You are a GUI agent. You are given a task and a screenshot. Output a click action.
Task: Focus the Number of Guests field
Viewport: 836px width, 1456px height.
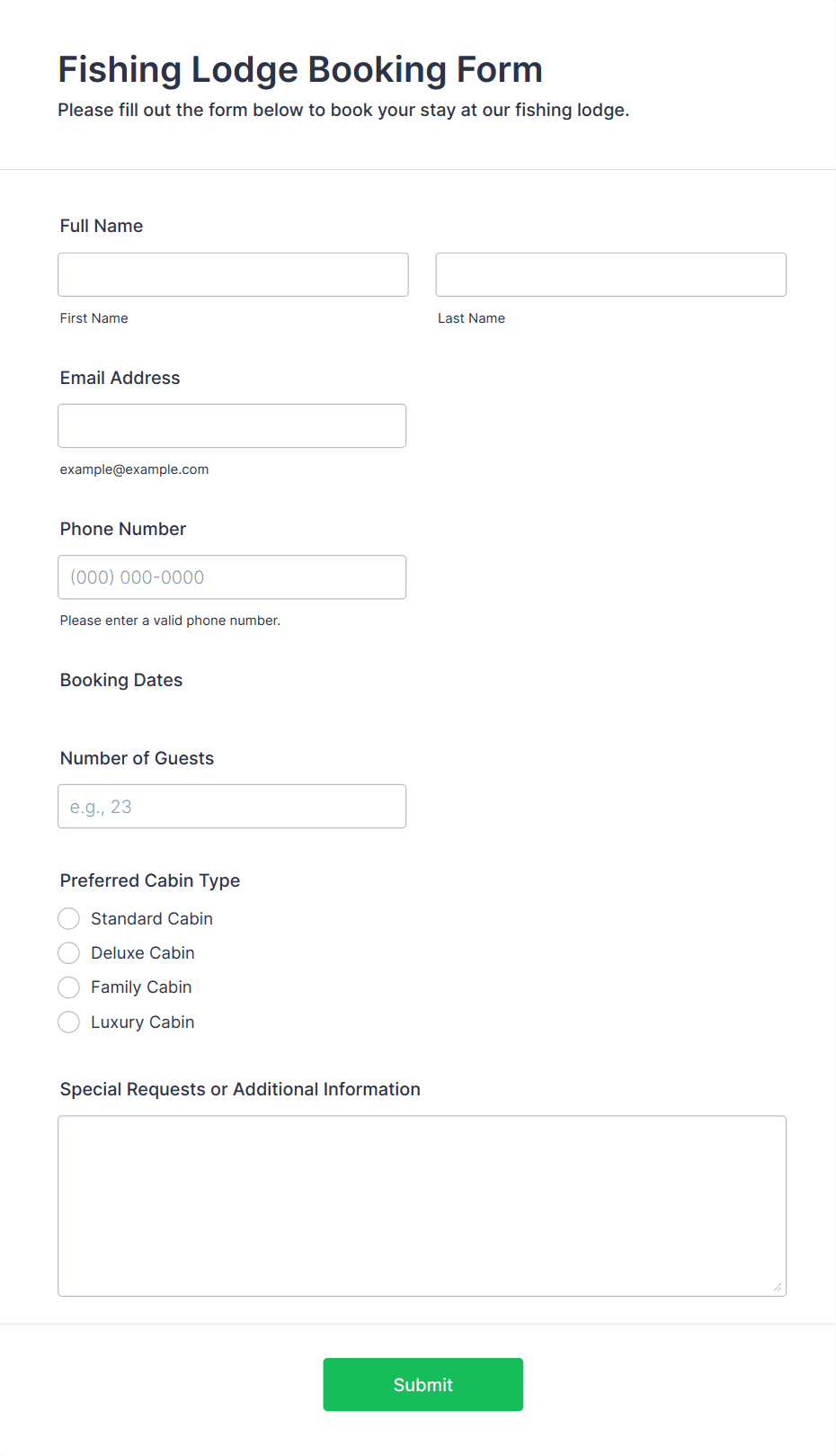[x=232, y=806]
